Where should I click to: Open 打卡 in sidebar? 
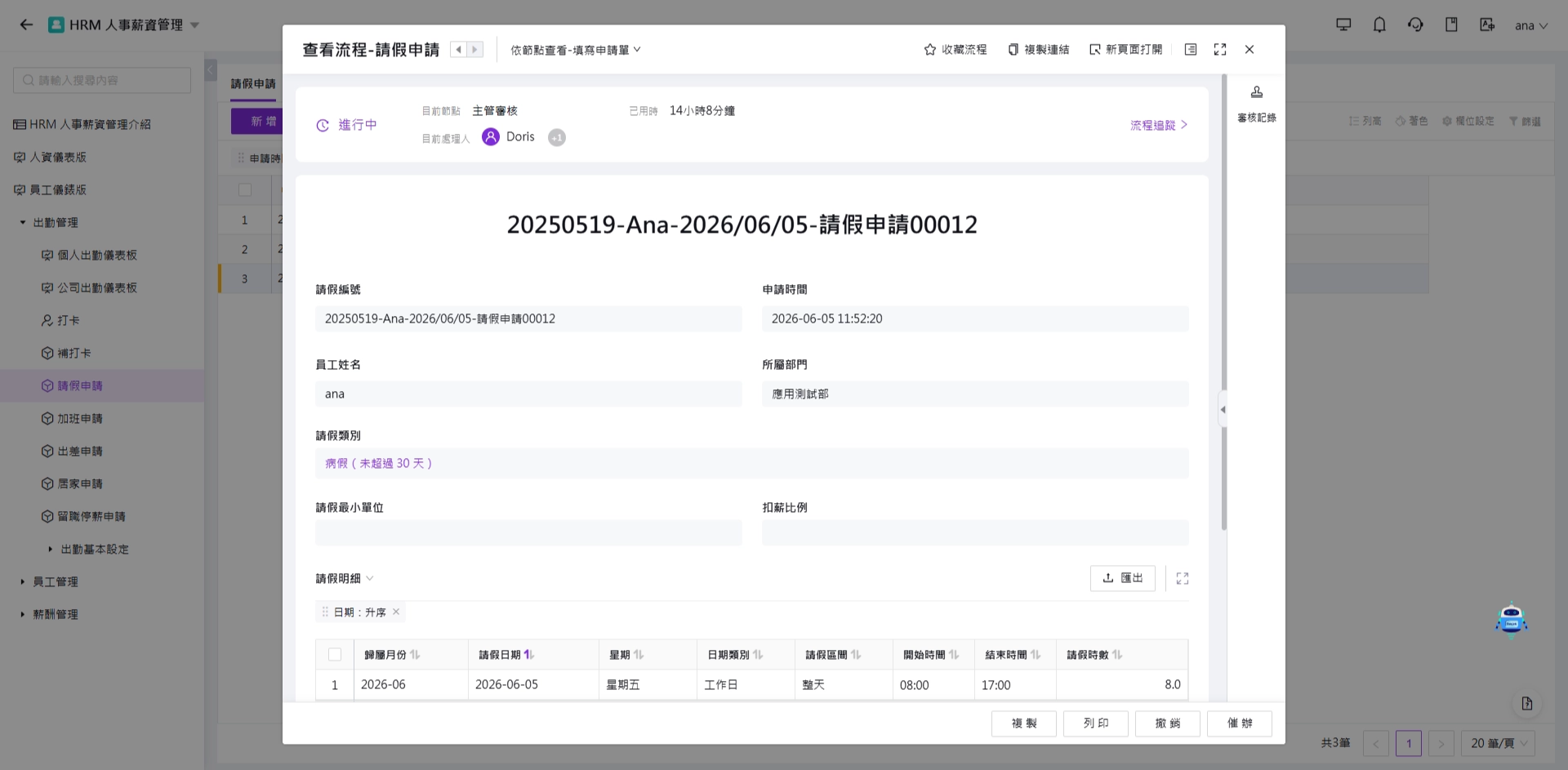coord(60,320)
